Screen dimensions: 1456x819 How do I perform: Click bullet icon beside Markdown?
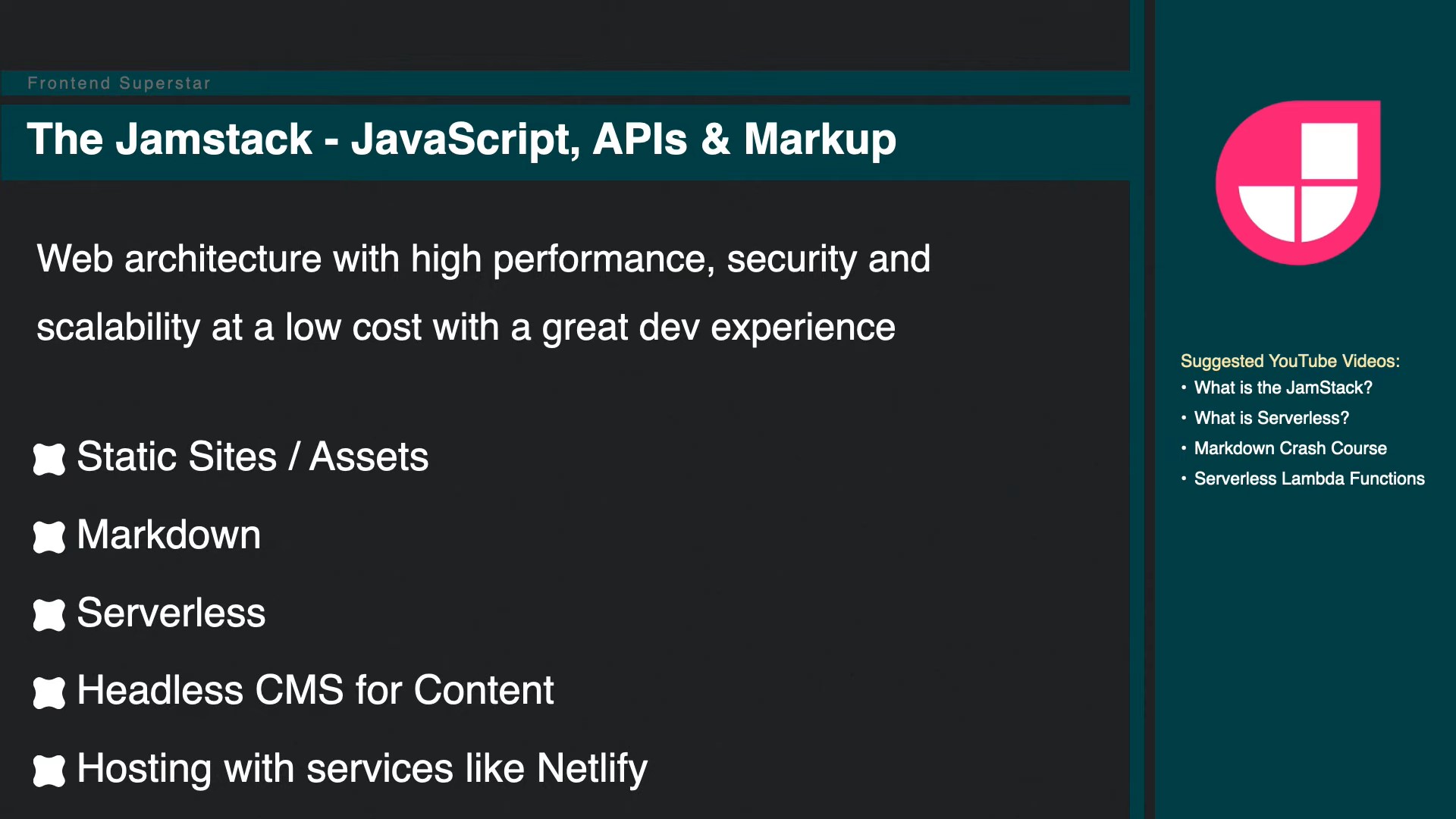coord(49,537)
